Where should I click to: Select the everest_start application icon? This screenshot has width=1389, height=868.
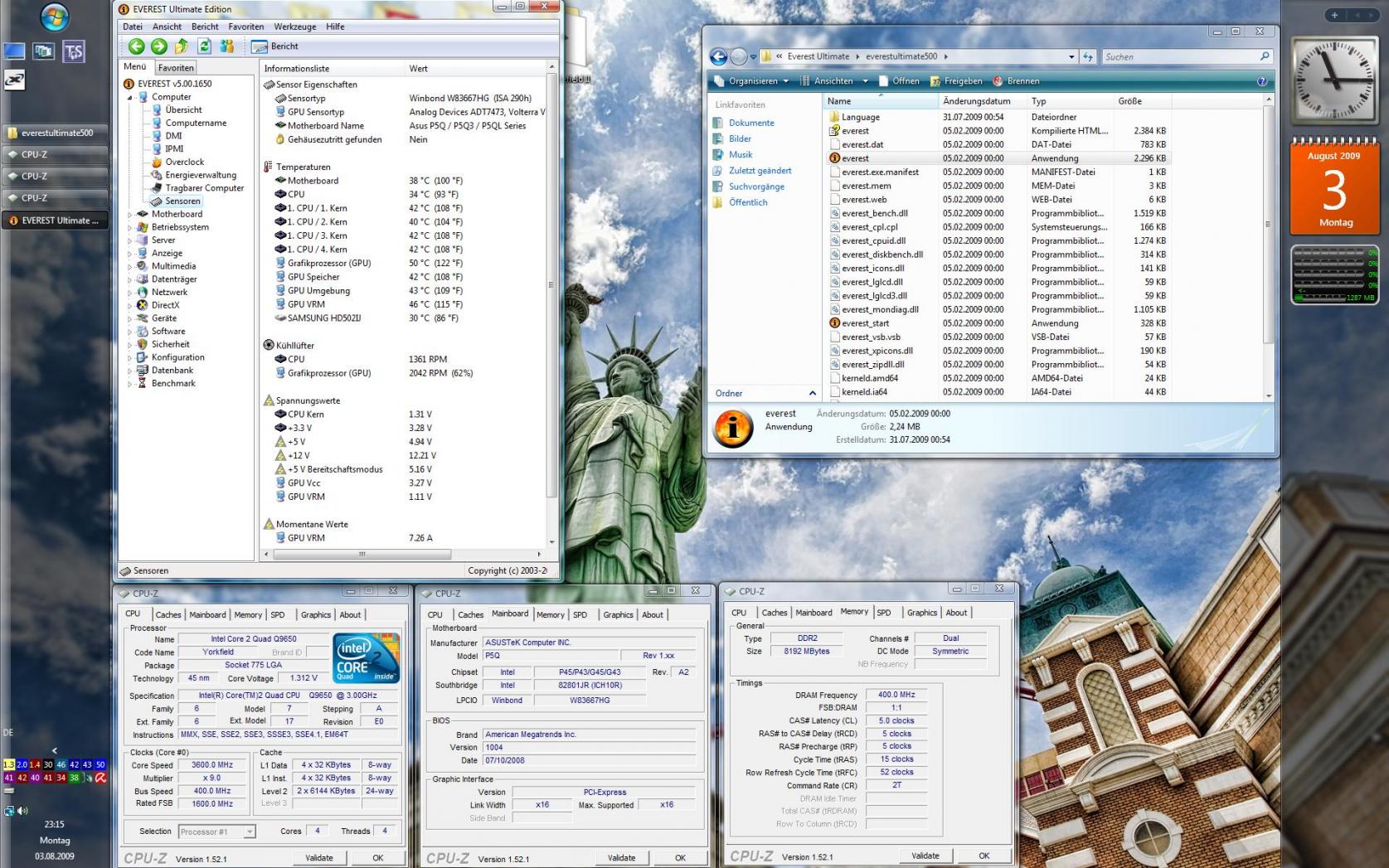[x=834, y=323]
